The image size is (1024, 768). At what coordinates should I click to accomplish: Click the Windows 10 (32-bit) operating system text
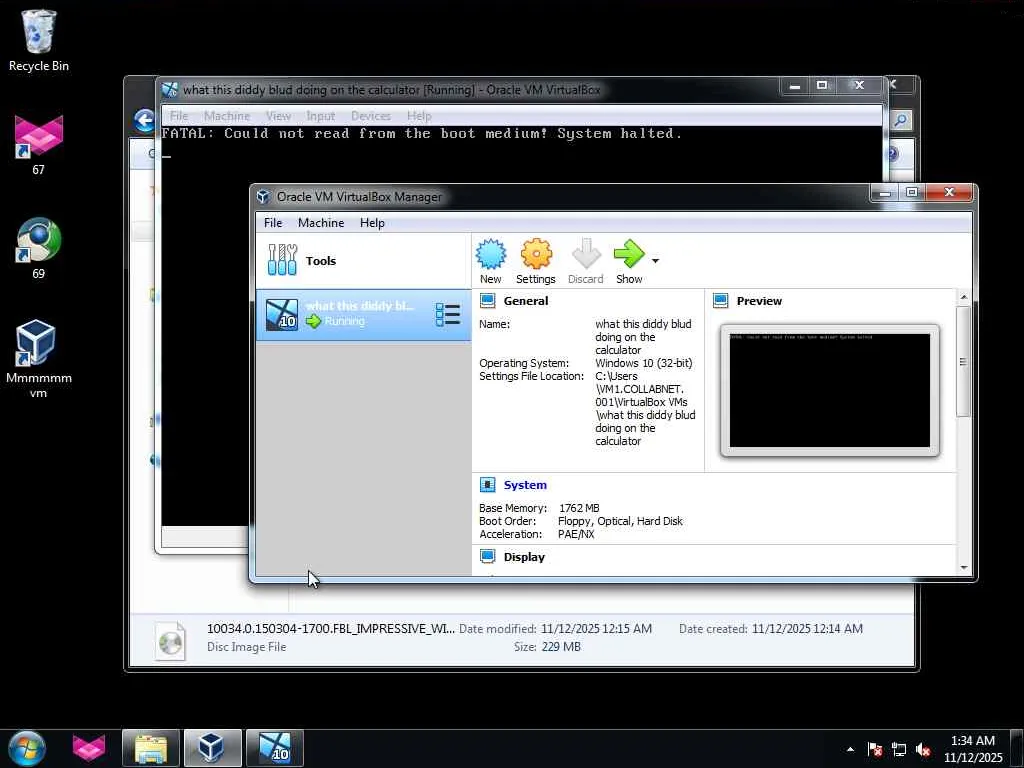tap(643, 363)
